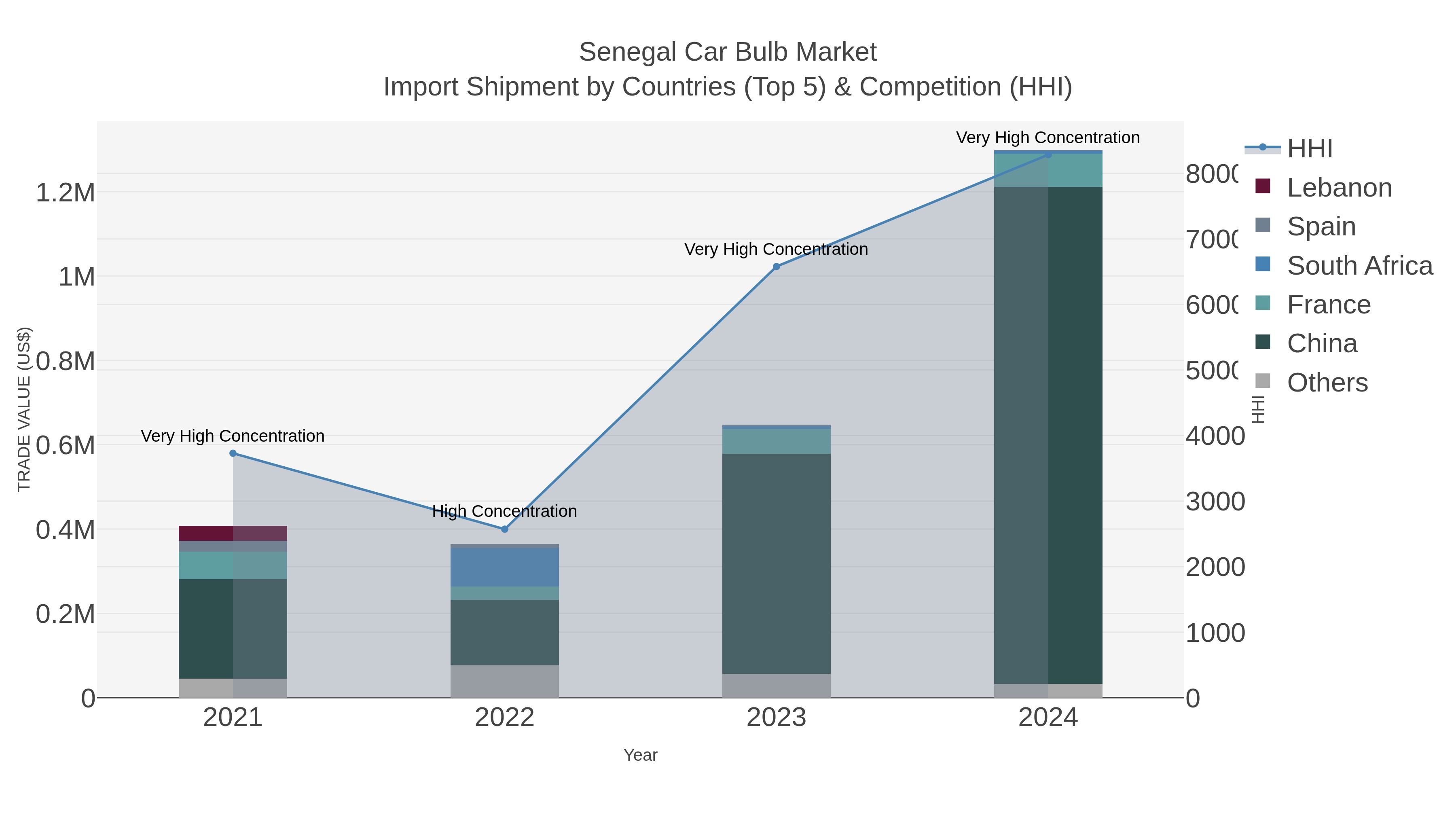Click the Spain grey-blue legend swatch
This screenshot has height=819, width=1456.
(x=1263, y=225)
